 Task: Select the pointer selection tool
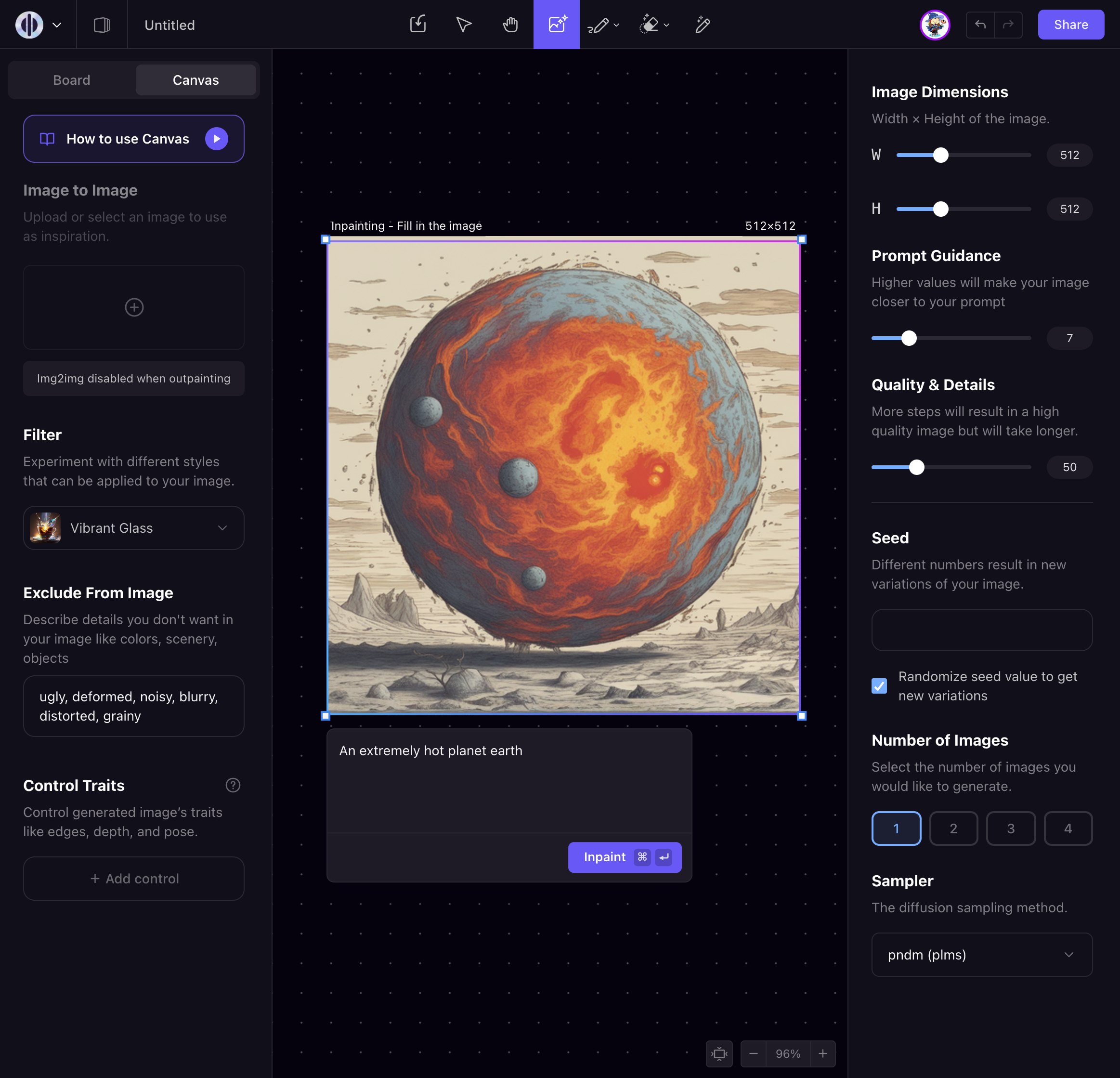tap(463, 25)
